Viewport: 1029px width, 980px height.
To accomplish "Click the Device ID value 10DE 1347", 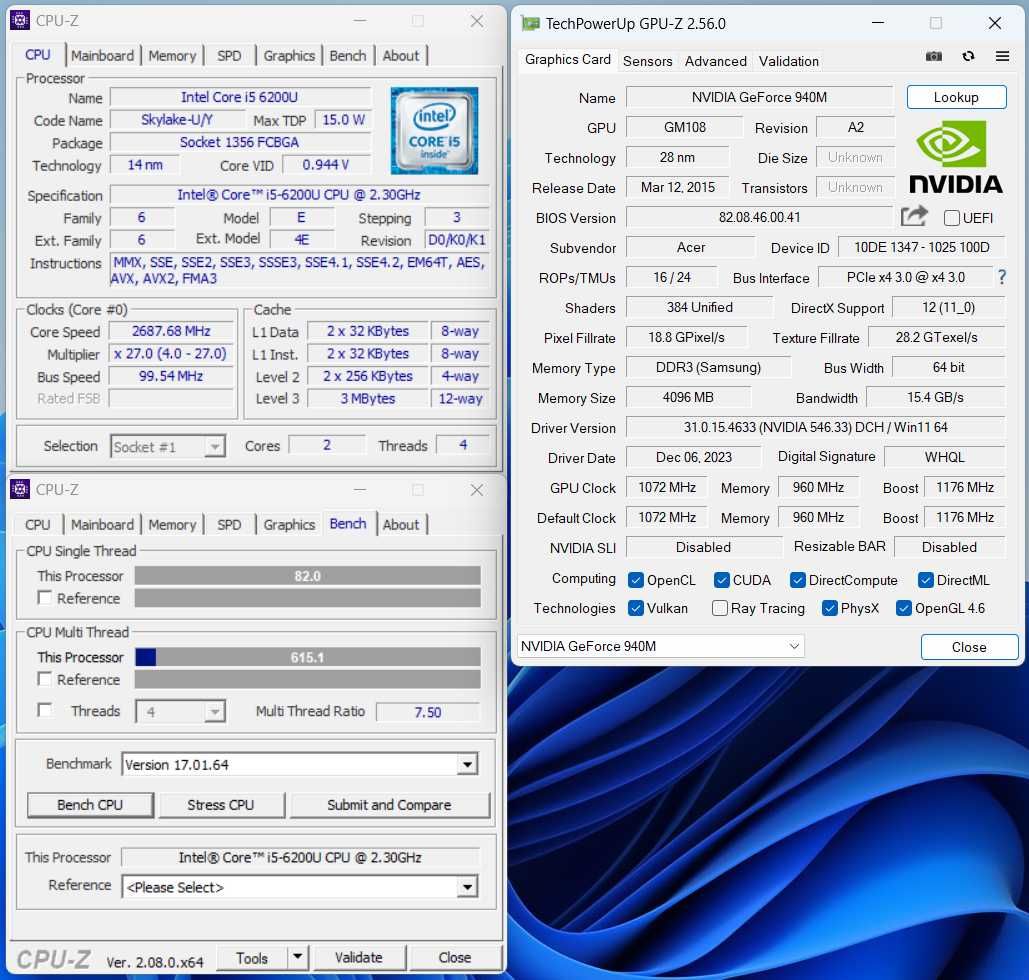I will point(921,247).
